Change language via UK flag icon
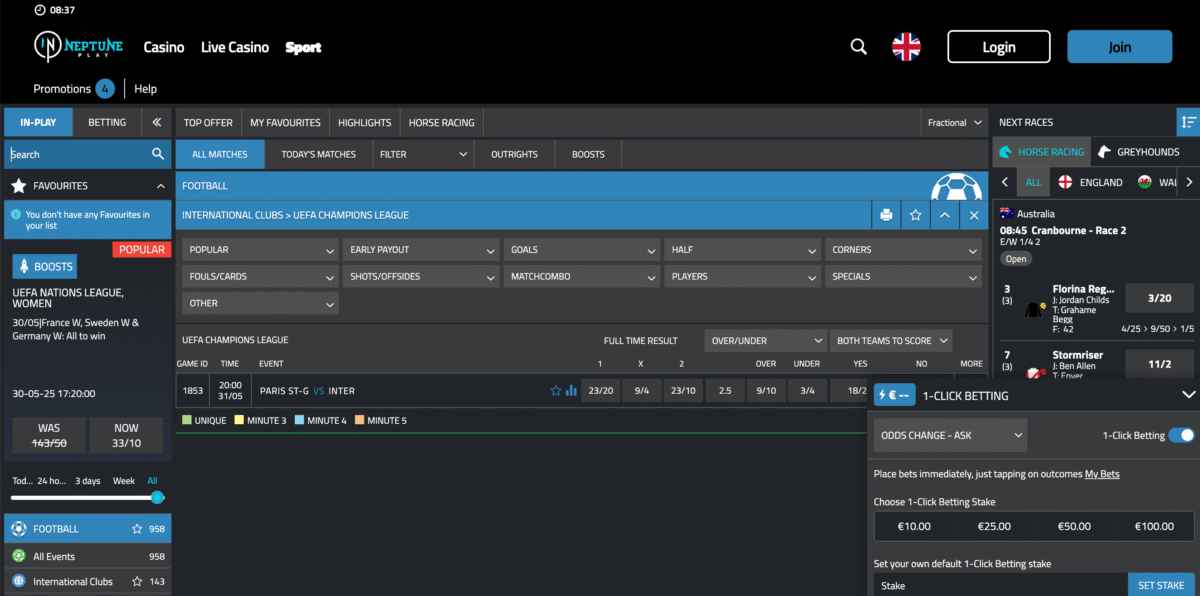Screen dimensions: 1200x596 (906, 47)
